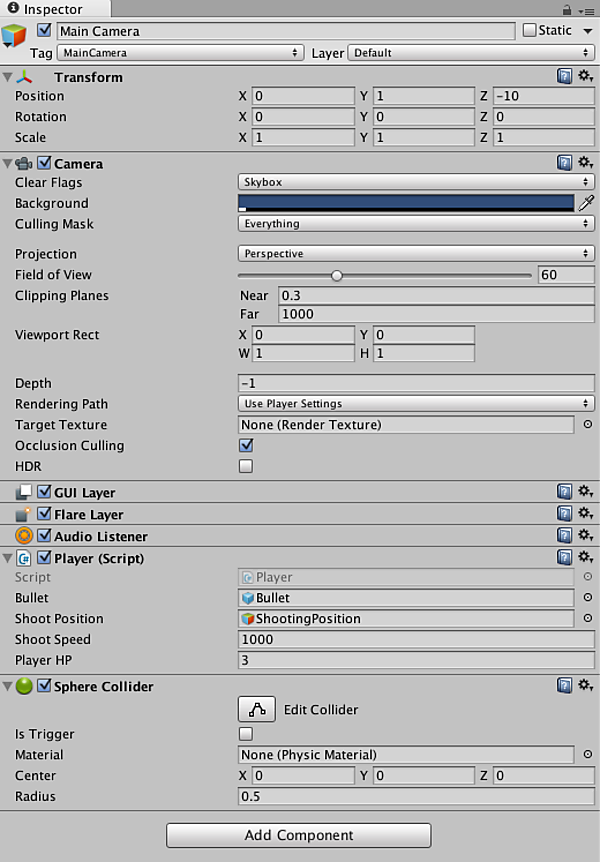Open the Camera component gear menu

click(x=585, y=163)
